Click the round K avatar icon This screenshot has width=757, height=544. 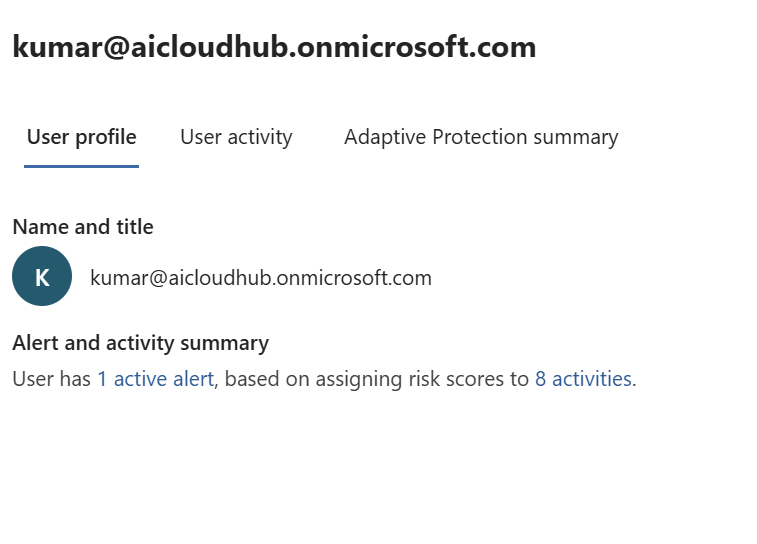pos(42,276)
